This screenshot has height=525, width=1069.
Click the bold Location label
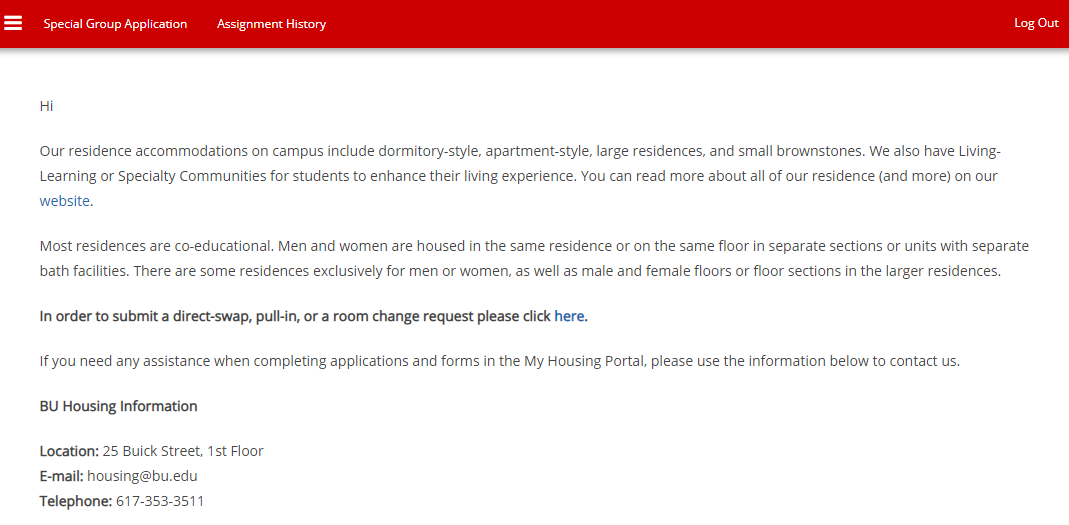tap(70, 451)
